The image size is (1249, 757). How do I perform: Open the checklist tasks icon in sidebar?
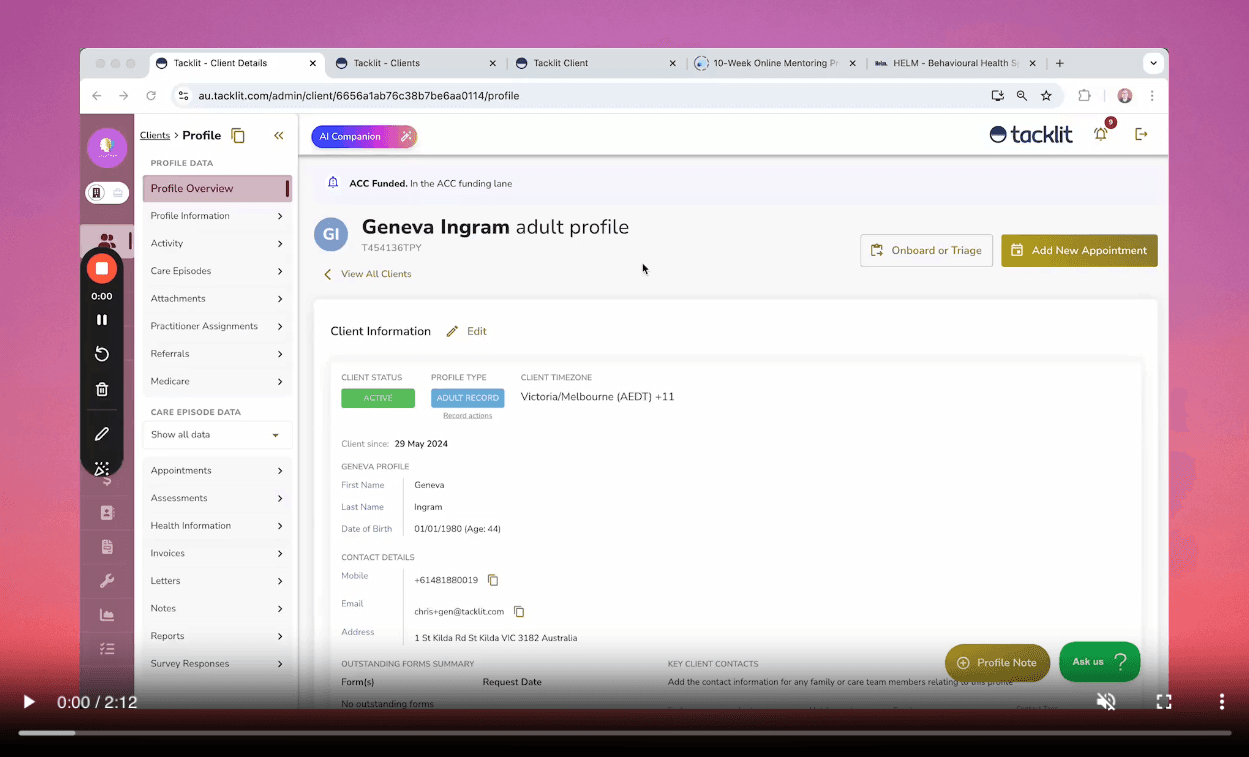click(x=107, y=649)
